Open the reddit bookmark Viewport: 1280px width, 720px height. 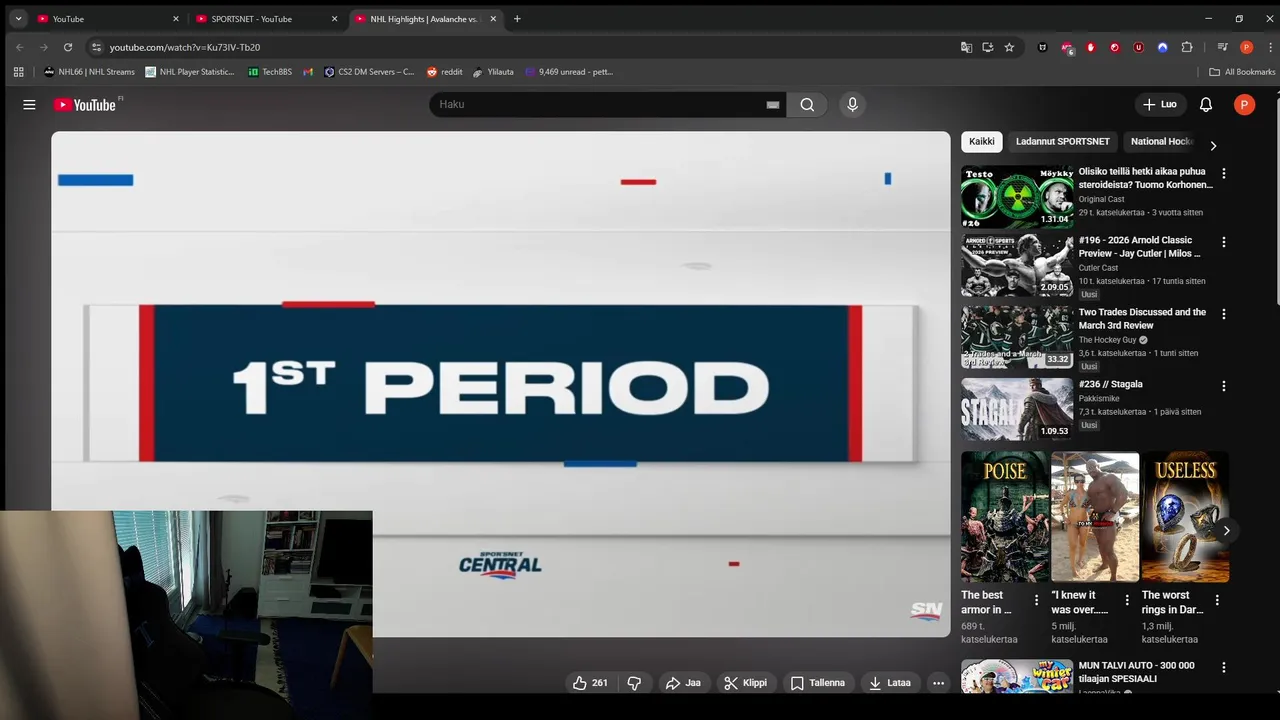(x=445, y=72)
